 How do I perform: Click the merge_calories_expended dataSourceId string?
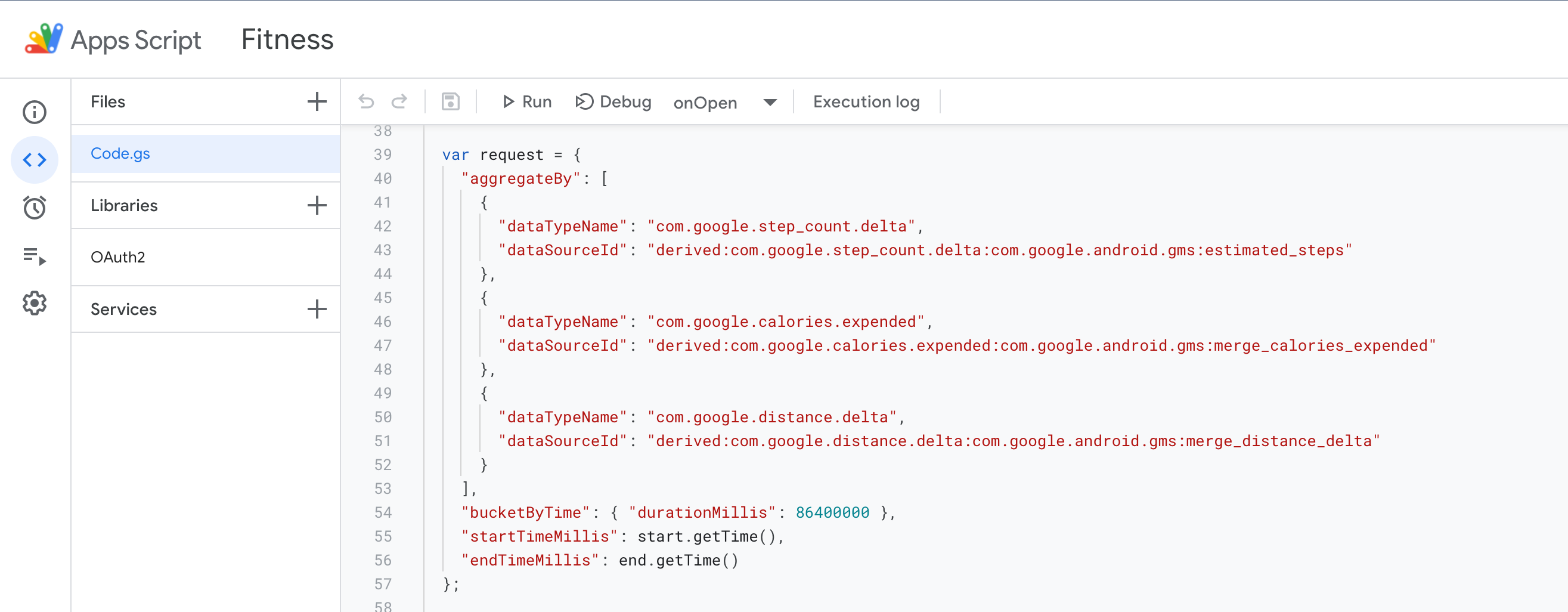[x=1042, y=345]
